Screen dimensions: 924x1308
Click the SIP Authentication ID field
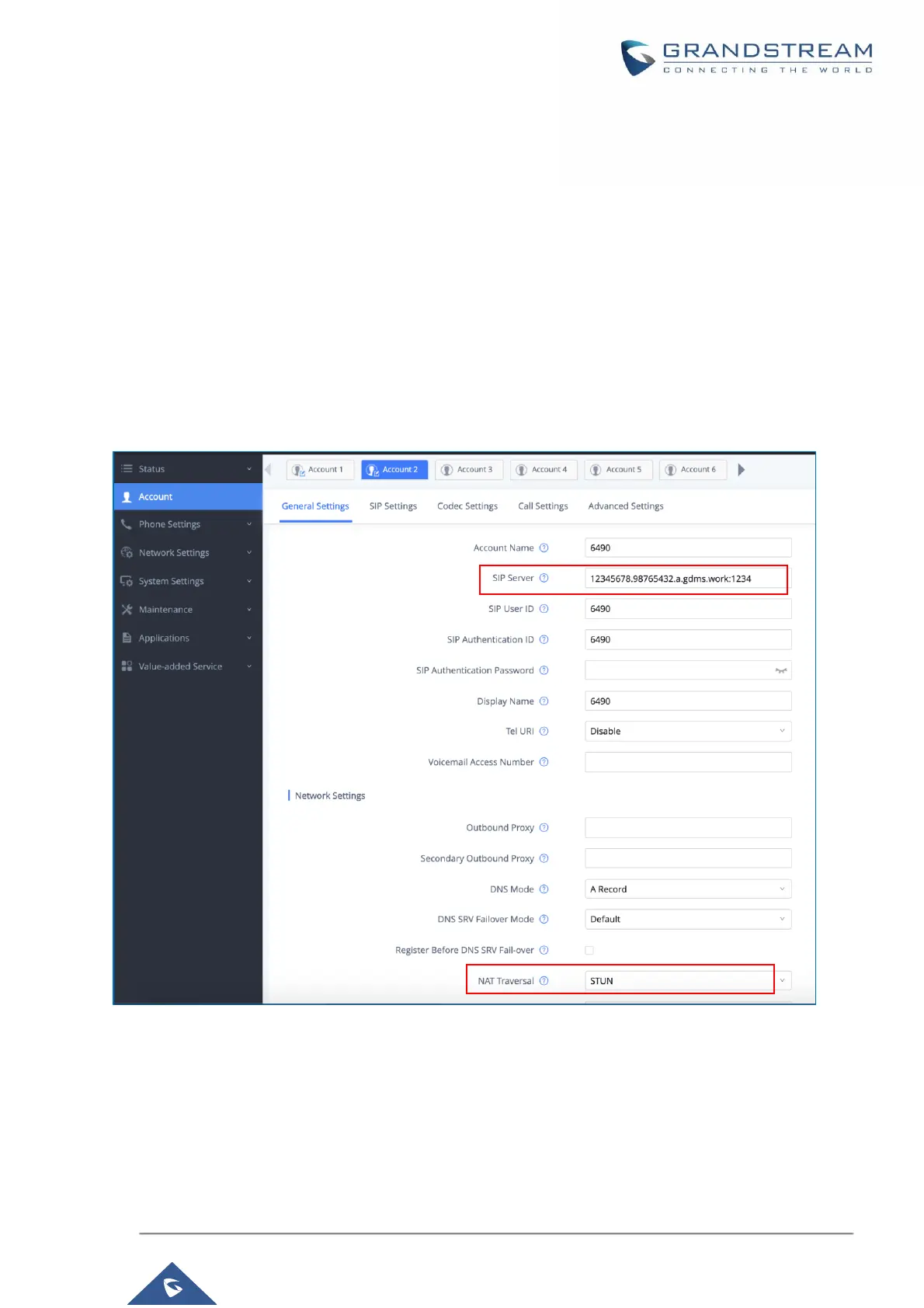click(x=688, y=640)
